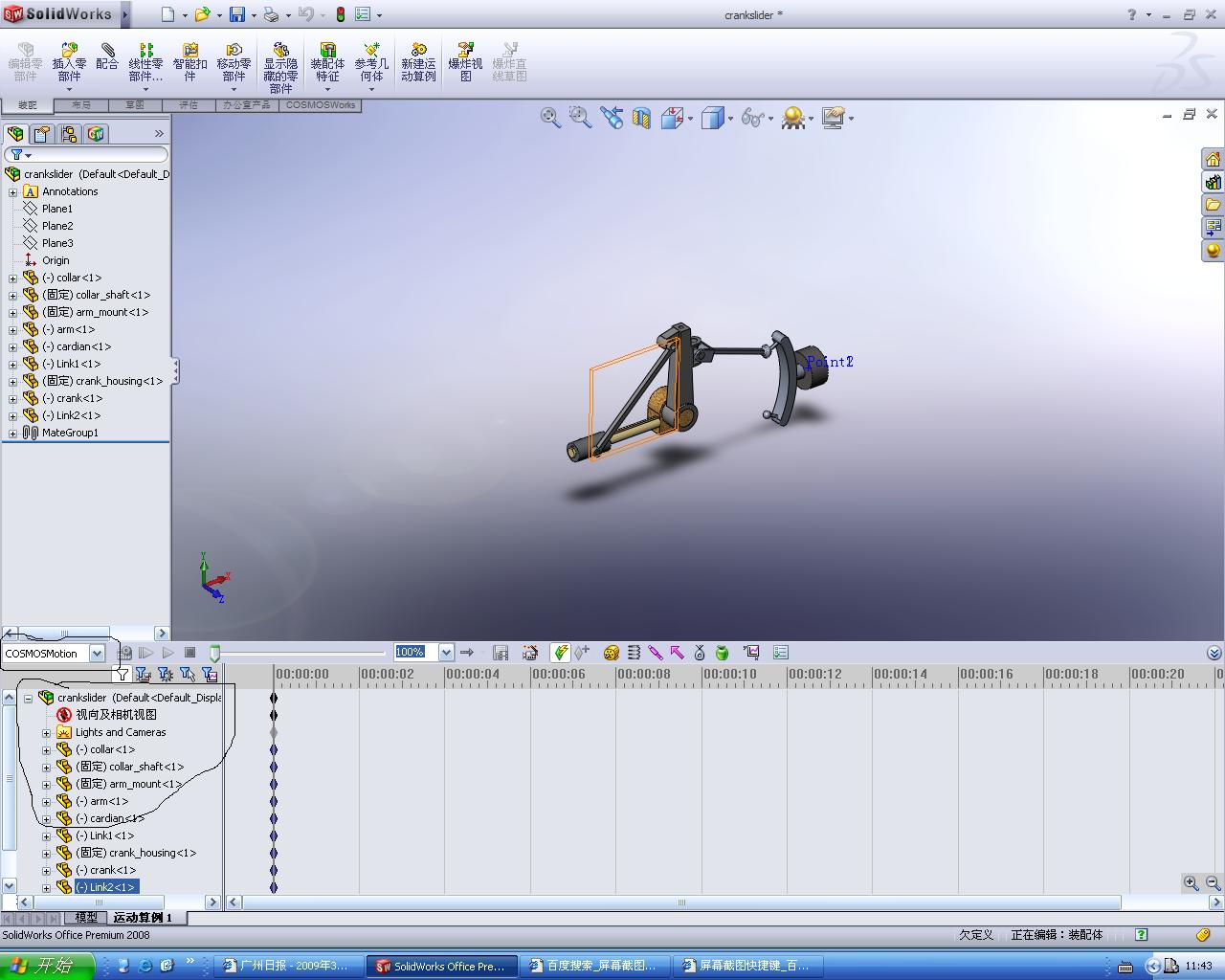Screen dimensions: 1225x980
Task: Click the Save Animation icon
Action: [x=501, y=653]
